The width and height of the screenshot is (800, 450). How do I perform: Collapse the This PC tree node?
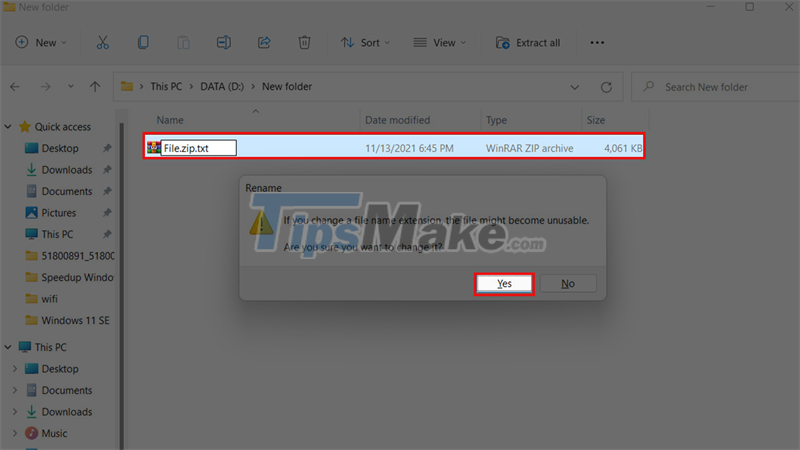8,347
